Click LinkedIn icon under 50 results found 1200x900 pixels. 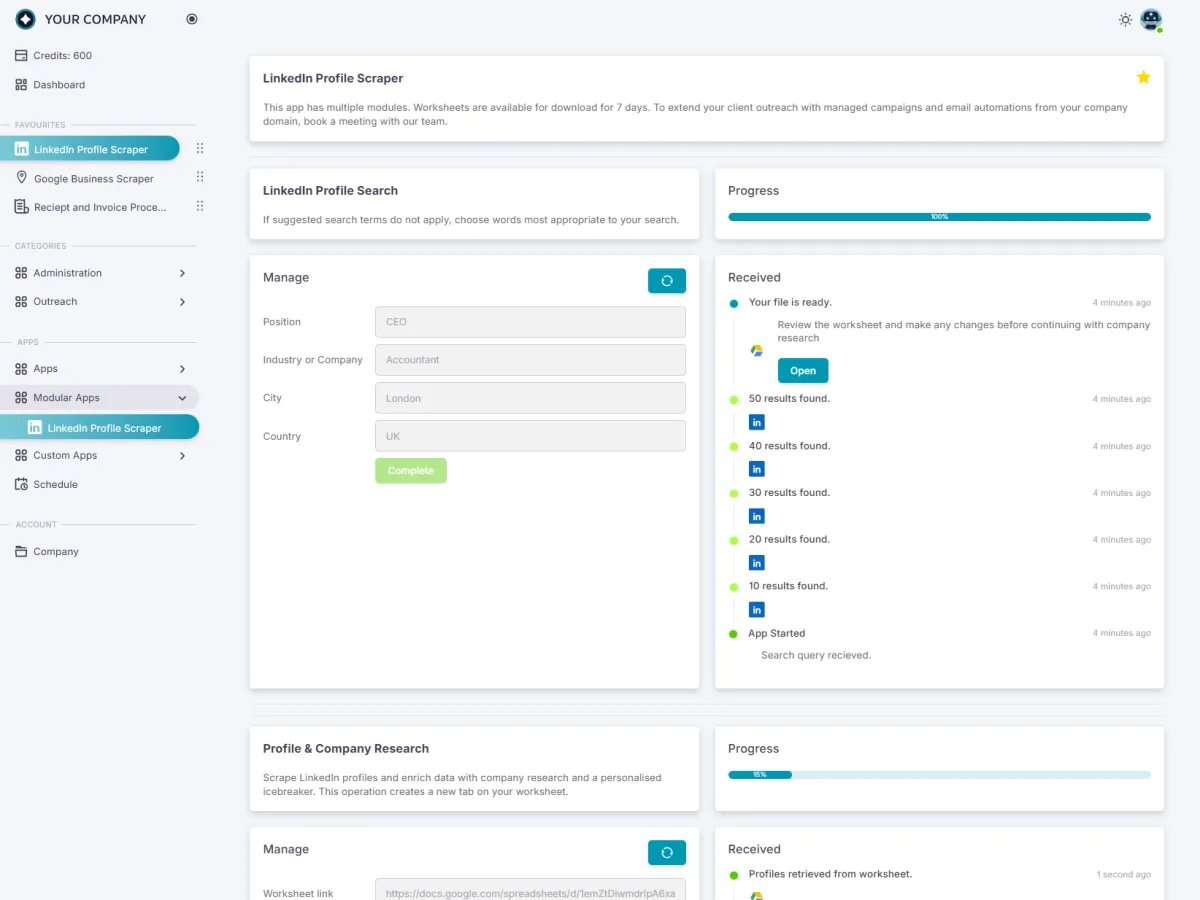[757, 422]
